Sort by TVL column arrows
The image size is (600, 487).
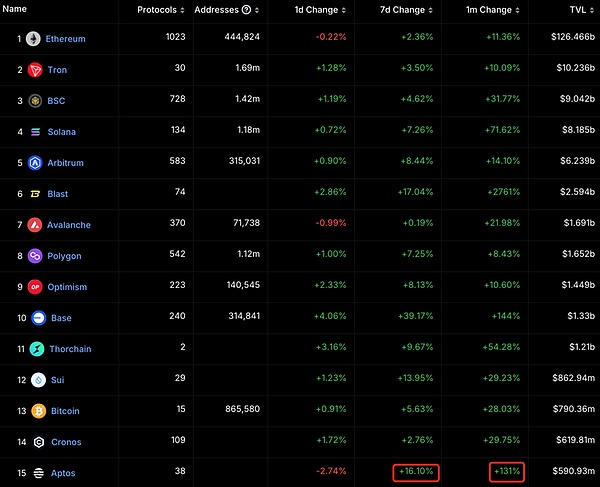(592, 10)
